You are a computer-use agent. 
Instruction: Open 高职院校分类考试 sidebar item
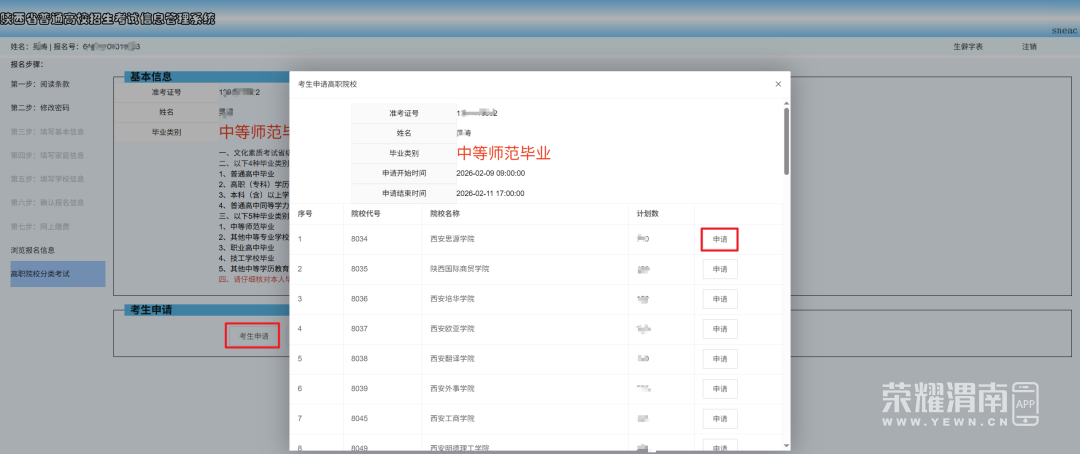point(42,273)
